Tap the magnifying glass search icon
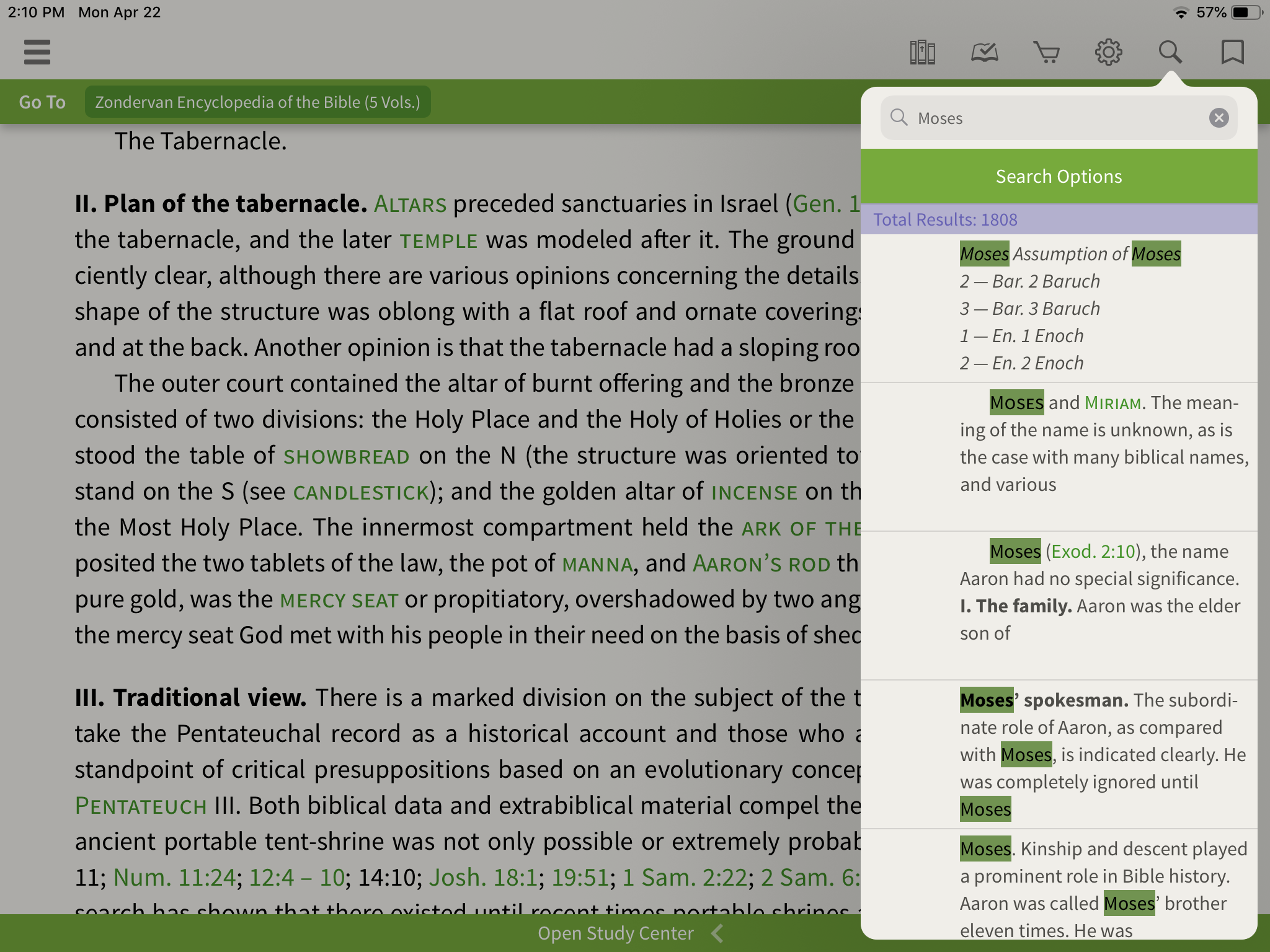Image resolution: width=1270 pixels, height=952 pixels. 1170,52
